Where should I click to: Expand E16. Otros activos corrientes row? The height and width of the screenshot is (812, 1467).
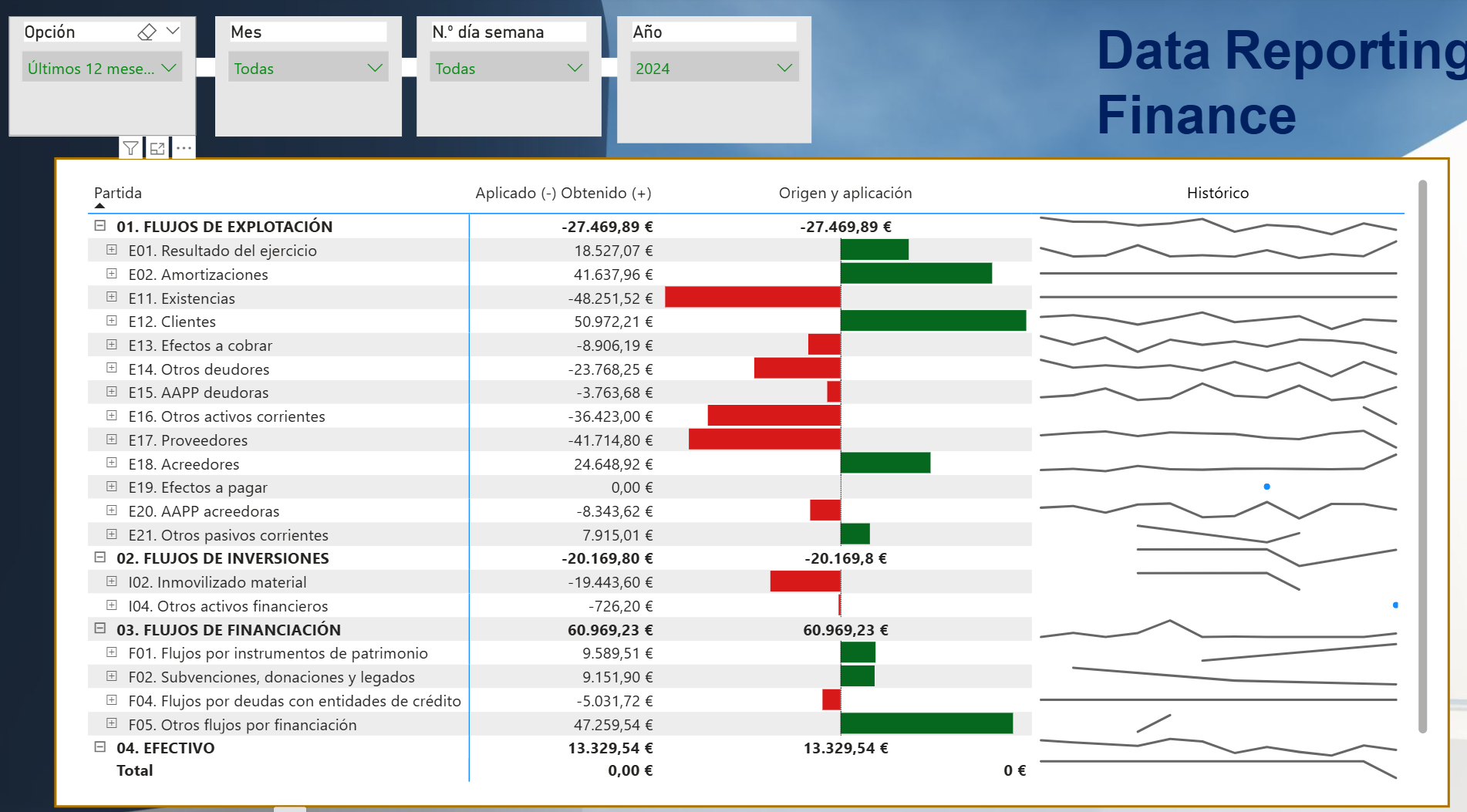pos(112,416)
